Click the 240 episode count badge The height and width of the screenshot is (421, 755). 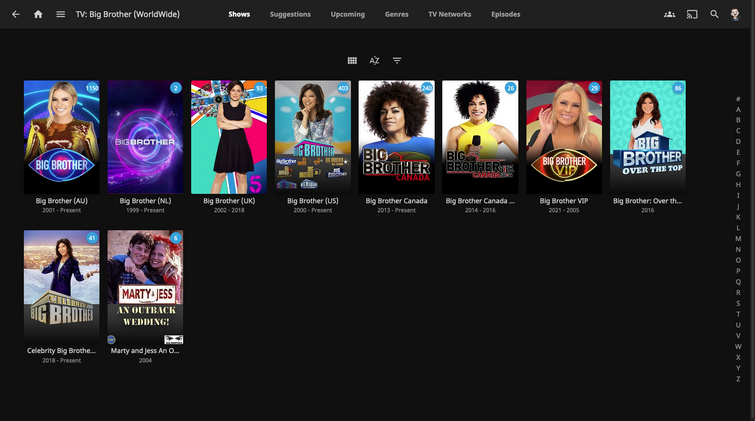coord(427,88)
